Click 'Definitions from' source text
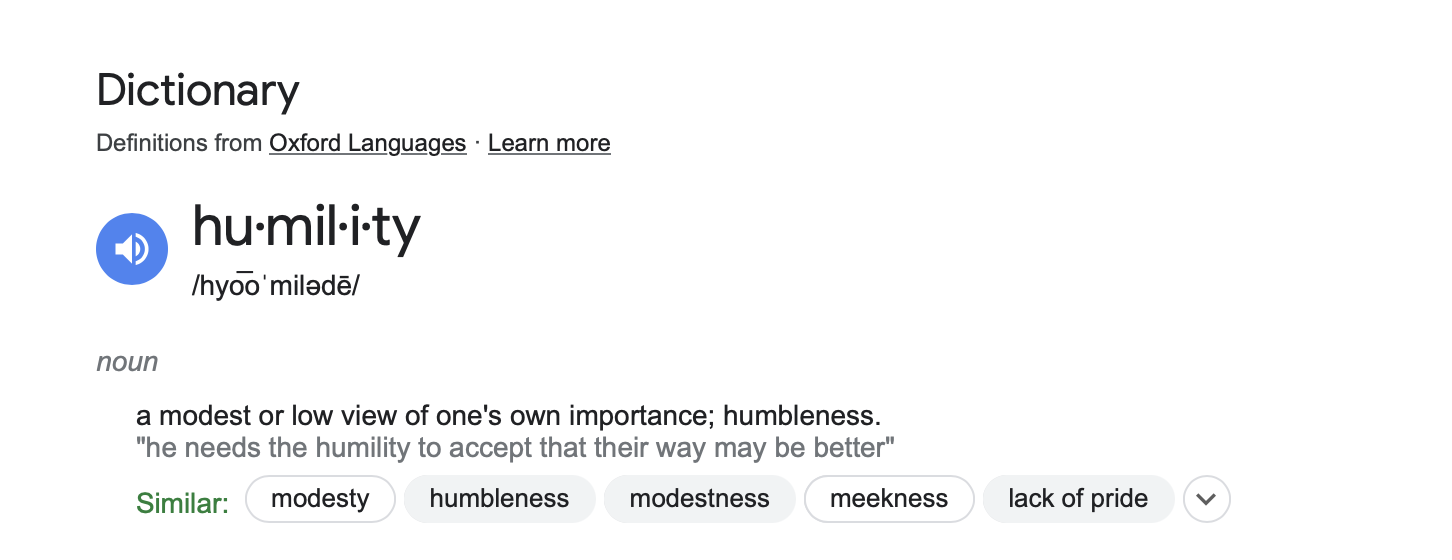 (x=180, y=143)
